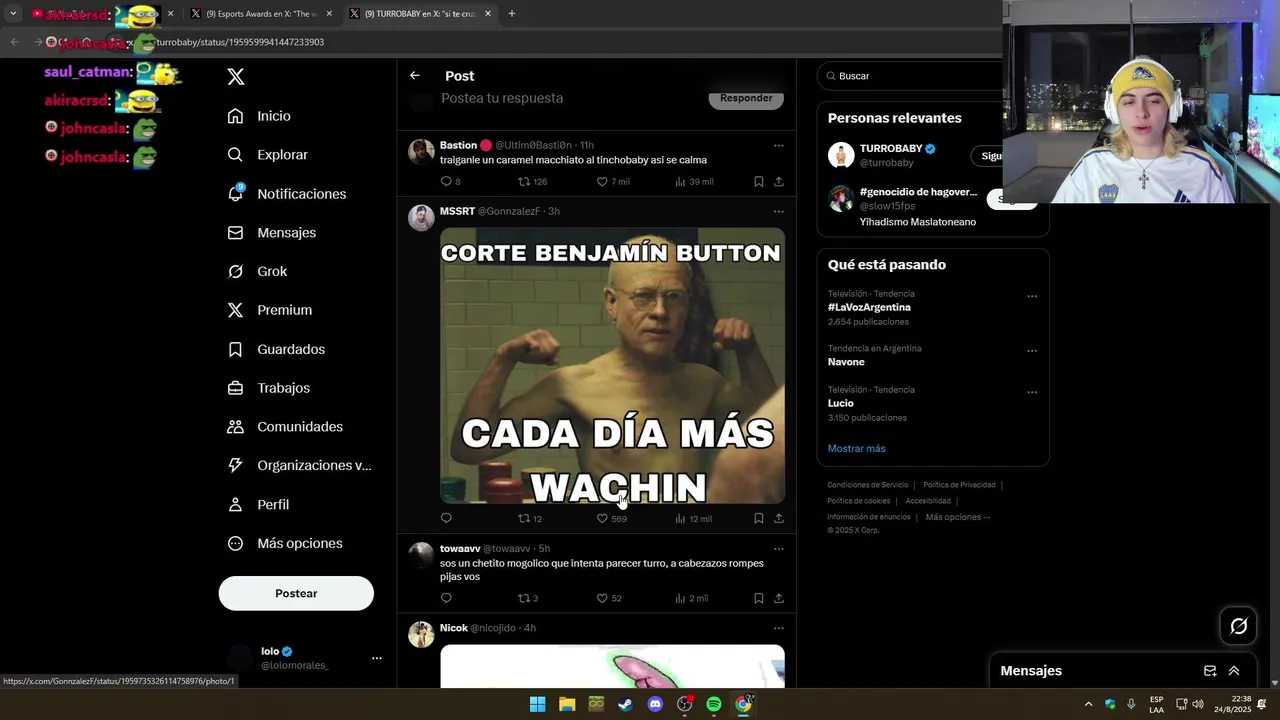Open more options on Nicok's post
The width and height of the screenshot is (1280, 720).
778,628
